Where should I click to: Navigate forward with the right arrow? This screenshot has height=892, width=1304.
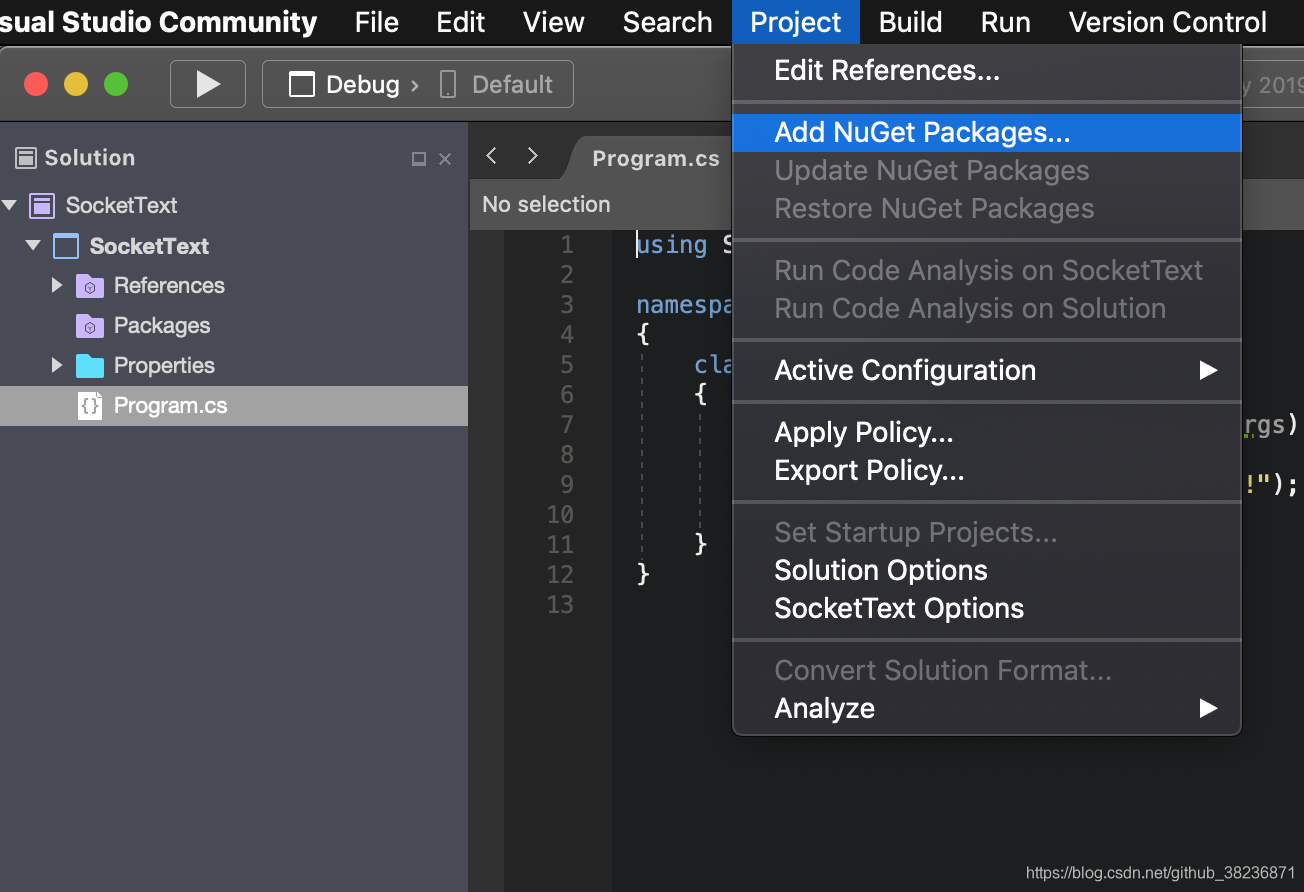(x=532, y=155)
